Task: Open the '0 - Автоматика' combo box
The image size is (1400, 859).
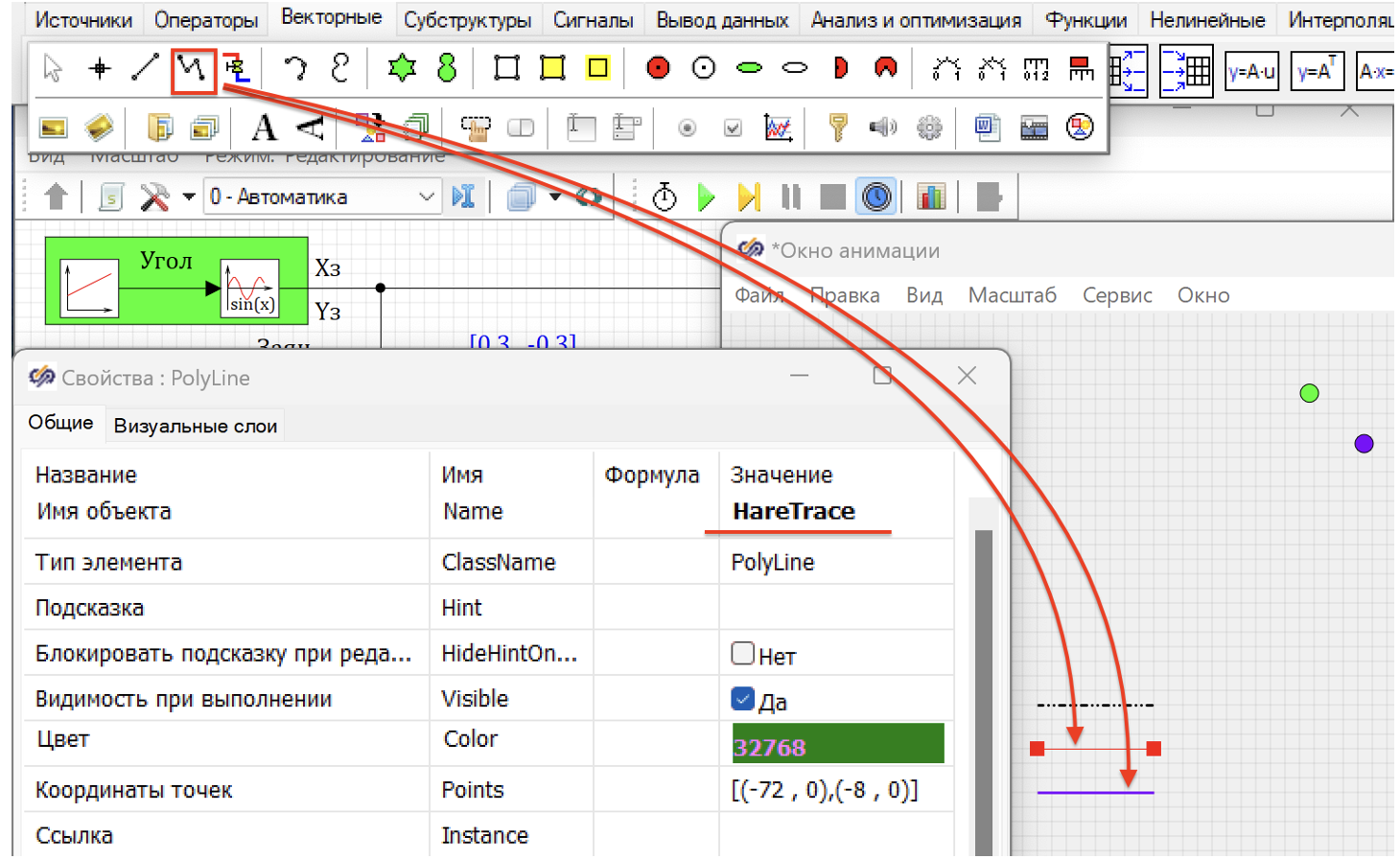Action: click(x=322, y=197)
